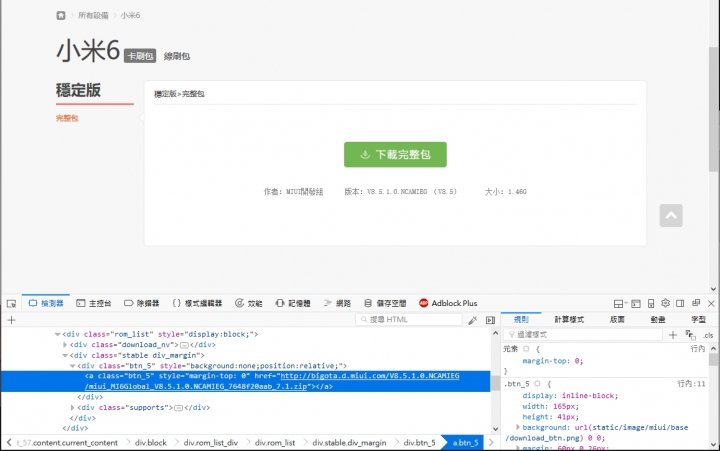
Task: Open the 儲存空間 storage tab
Action: [x=385, y=303]
